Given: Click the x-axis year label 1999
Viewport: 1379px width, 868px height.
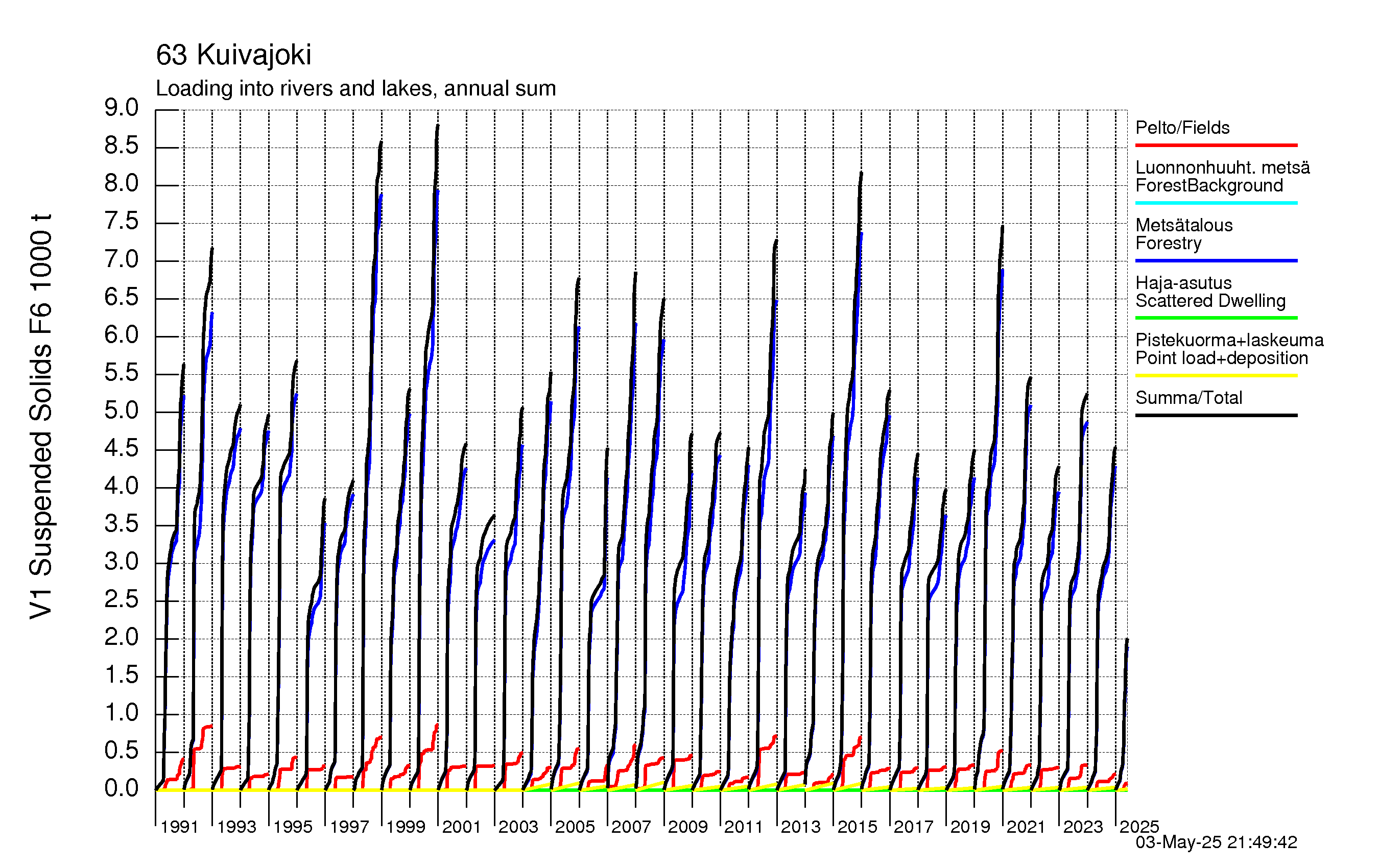Looking at the screenshot, I should point(406,827).
